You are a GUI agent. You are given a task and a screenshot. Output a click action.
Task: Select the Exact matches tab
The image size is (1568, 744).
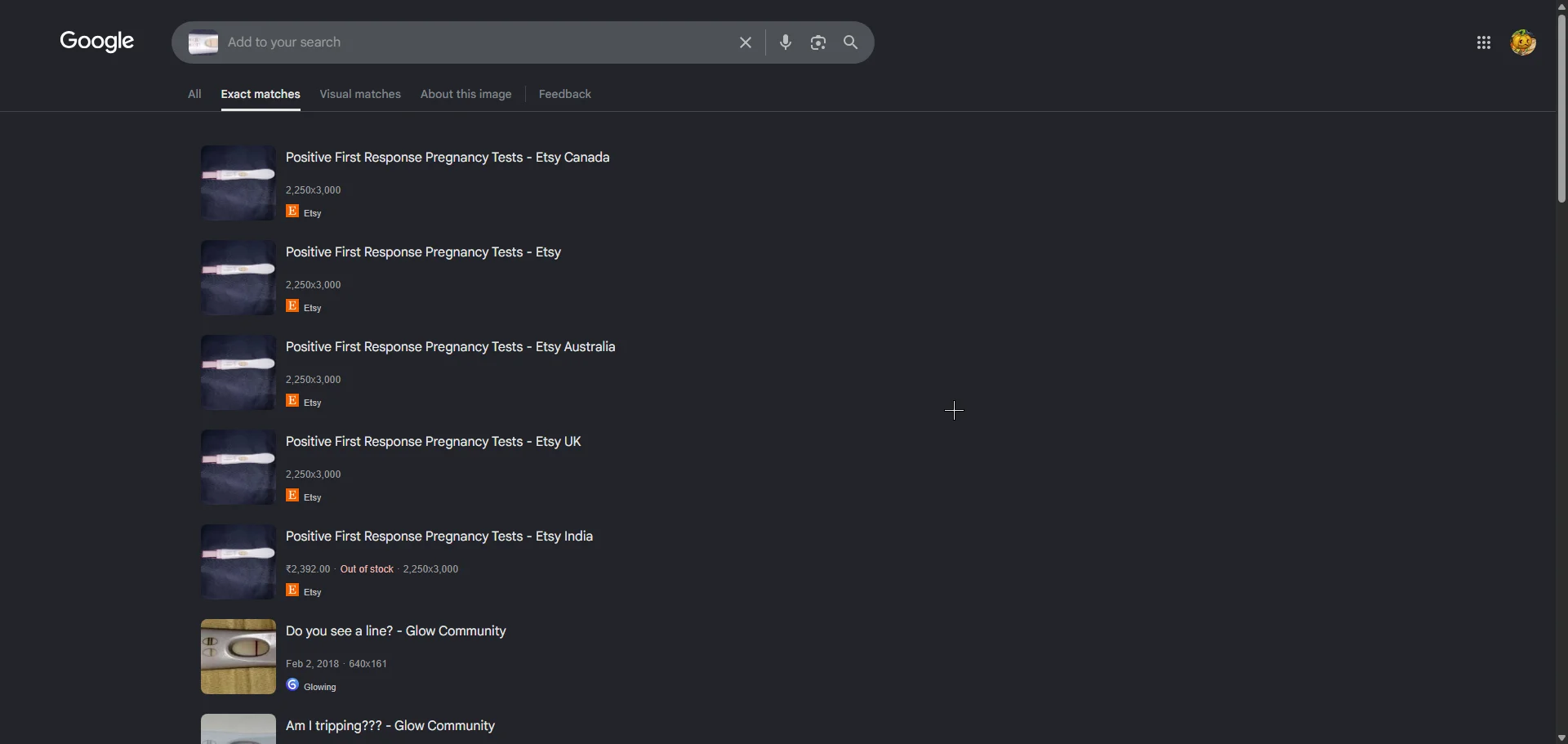click(261, 94)
